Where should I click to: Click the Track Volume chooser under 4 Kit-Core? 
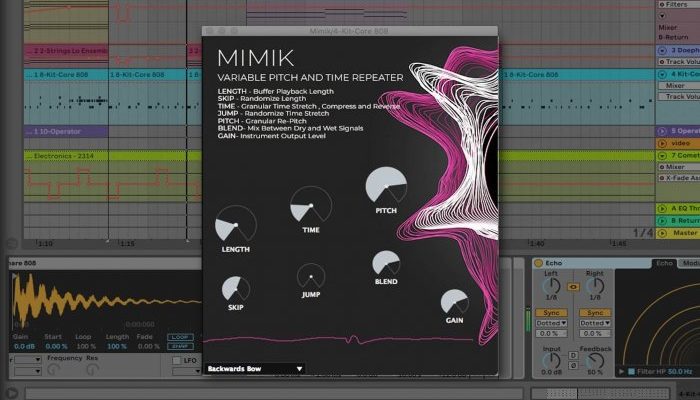(x=682, y=96)
